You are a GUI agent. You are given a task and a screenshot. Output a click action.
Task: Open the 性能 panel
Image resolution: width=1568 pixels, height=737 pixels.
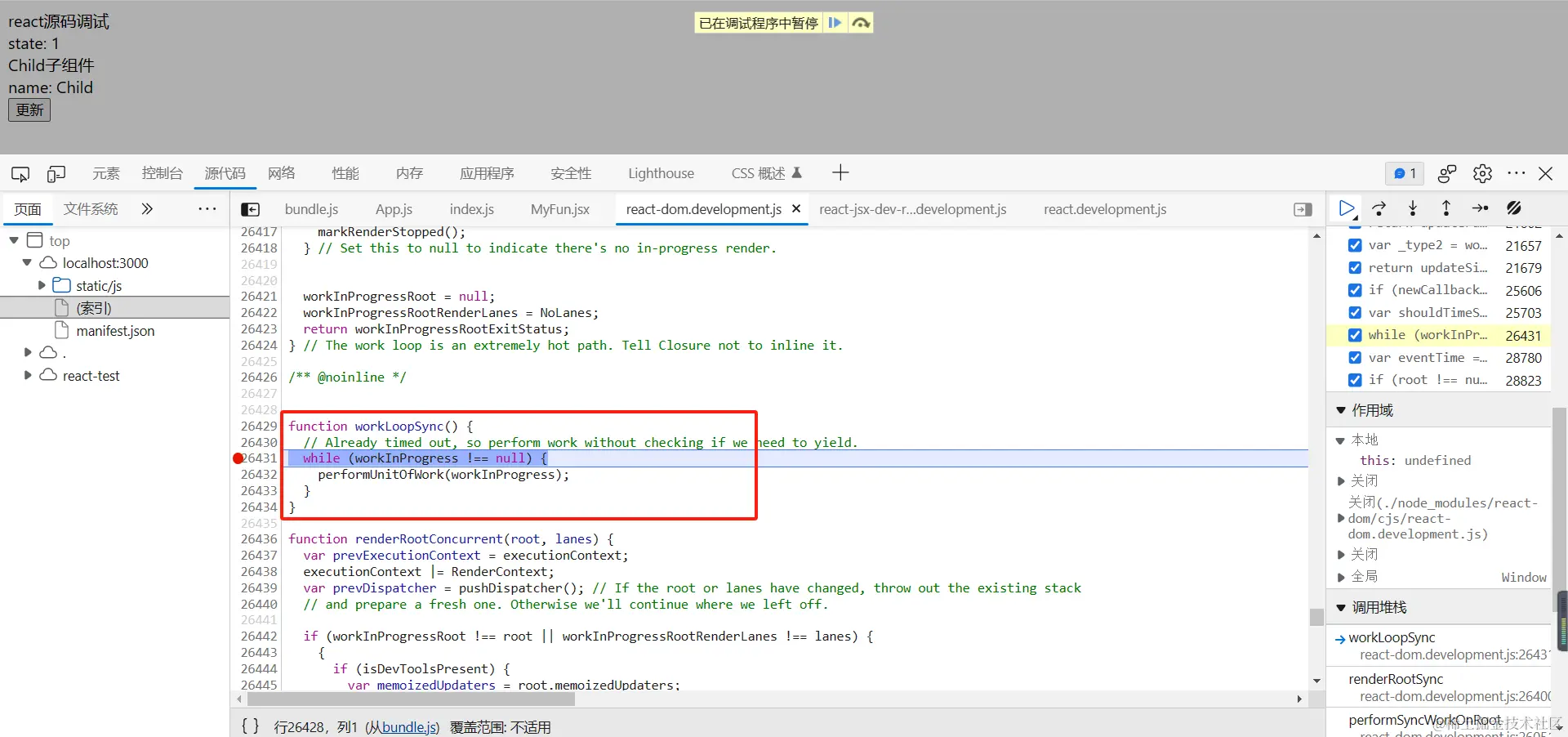point(345,173)
